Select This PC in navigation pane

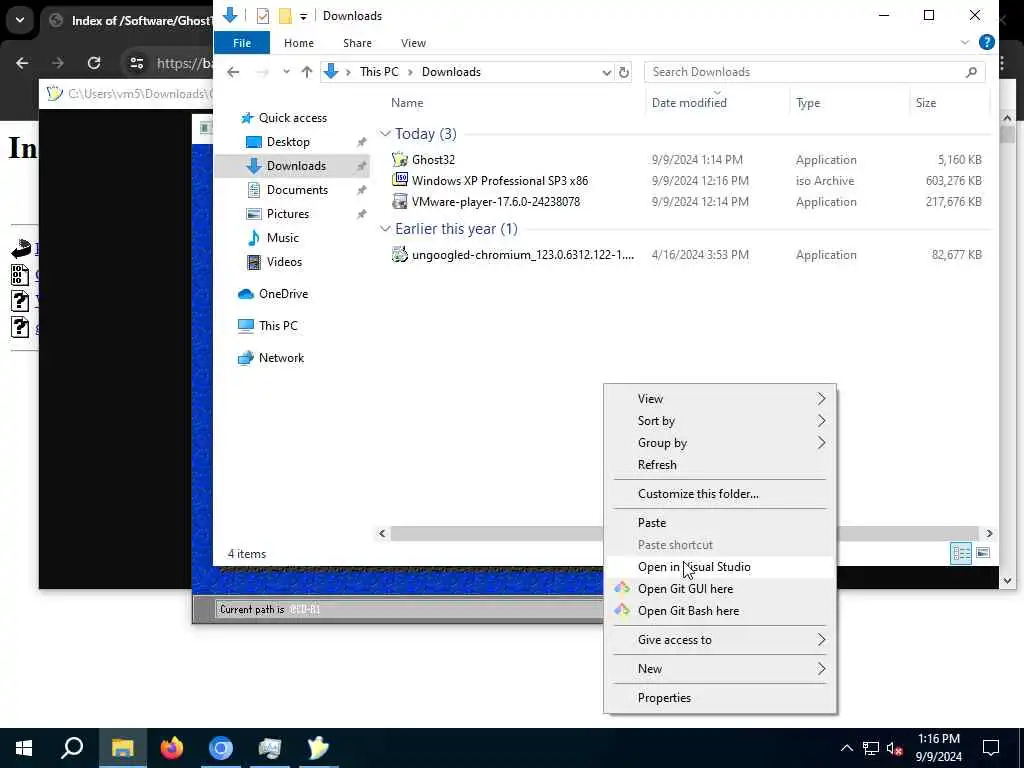point(278,325)
